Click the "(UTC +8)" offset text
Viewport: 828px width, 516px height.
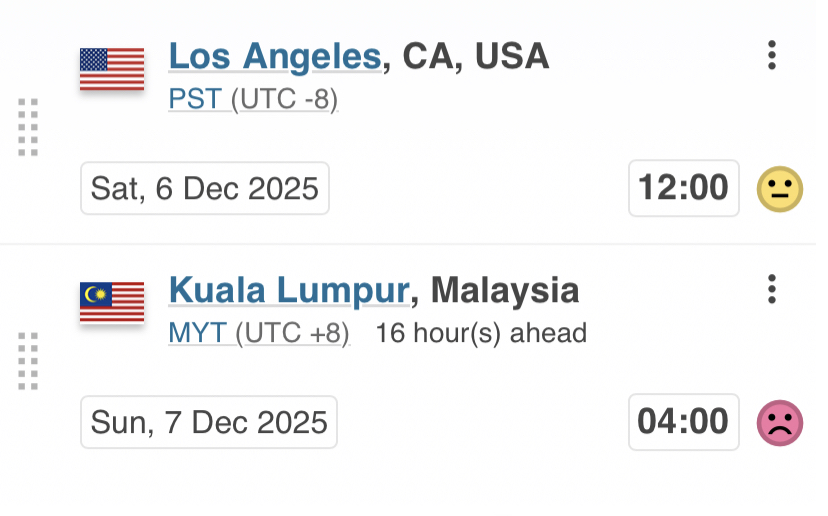click(x=294, y=333)
